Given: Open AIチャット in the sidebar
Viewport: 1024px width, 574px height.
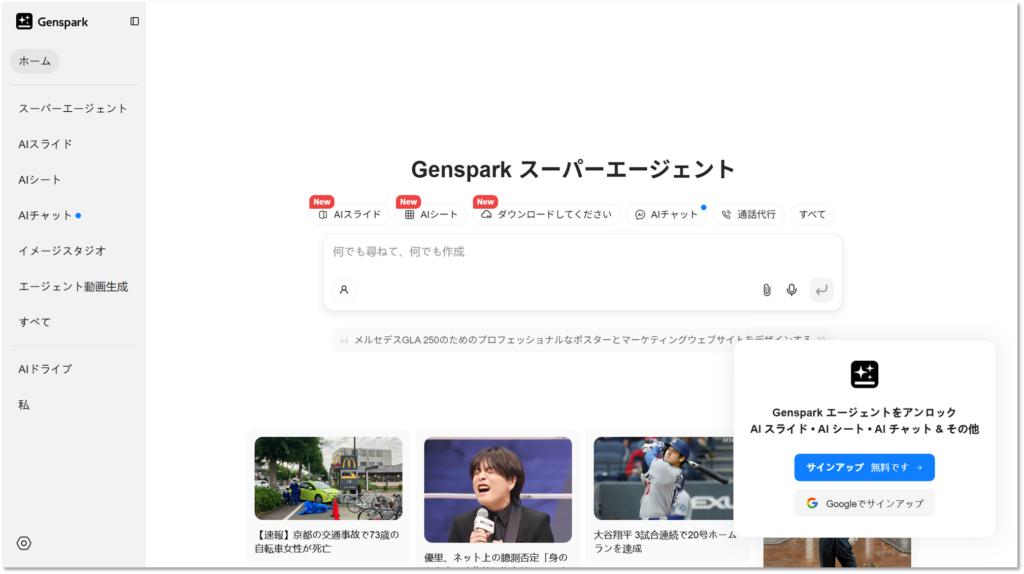Looking at the screenshot, I should pos(45,215).
